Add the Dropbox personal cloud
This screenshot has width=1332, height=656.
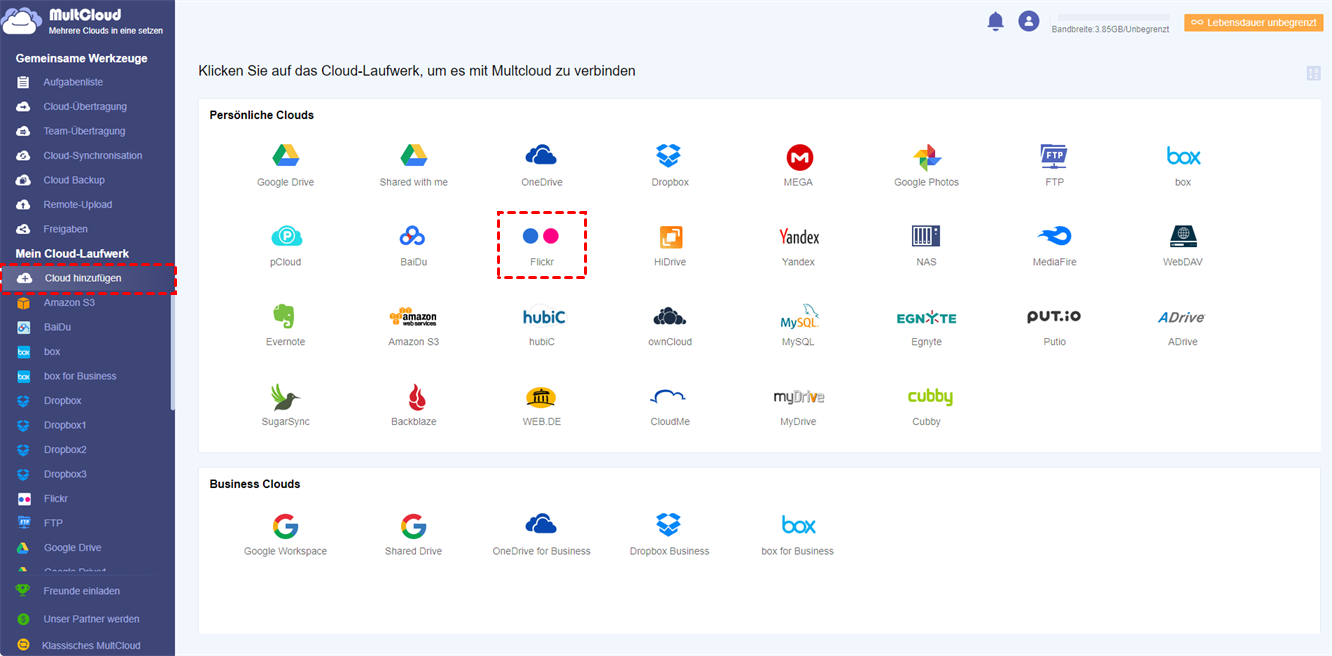coord(668,156)
